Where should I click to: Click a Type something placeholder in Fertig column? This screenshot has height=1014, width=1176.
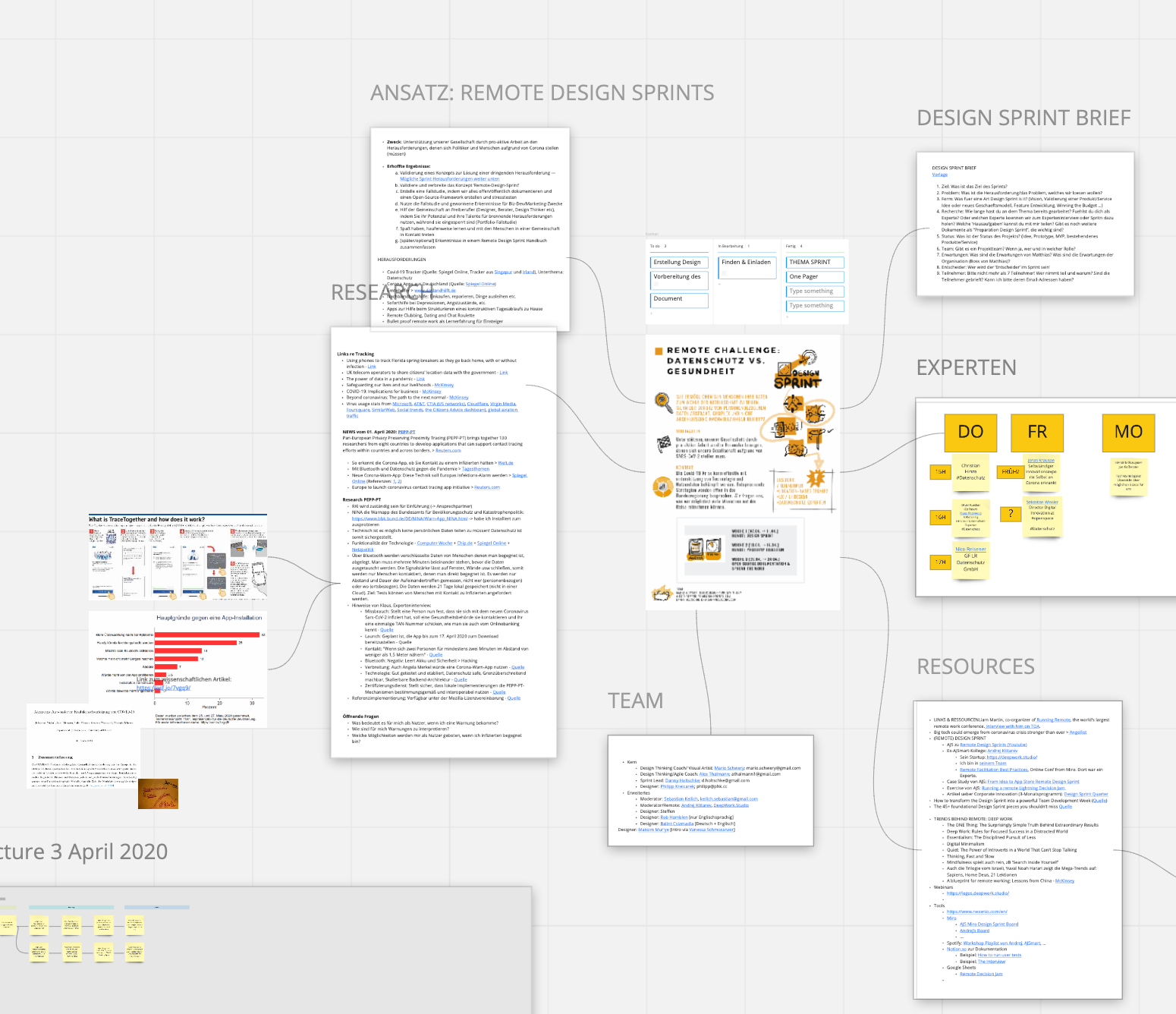coord(814,291)
